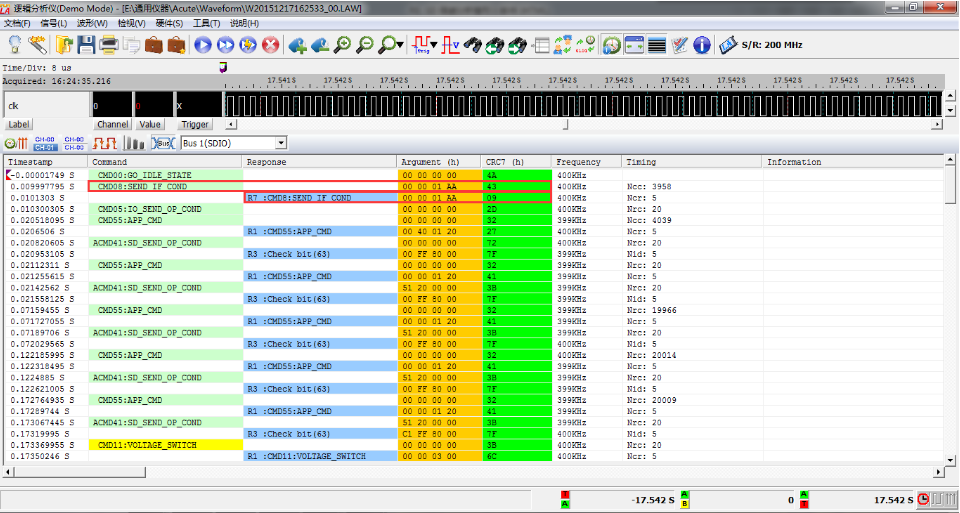This screenshot has width=960, height=513.
Task: Open the blue information icon
Action: tap(702, 45)
